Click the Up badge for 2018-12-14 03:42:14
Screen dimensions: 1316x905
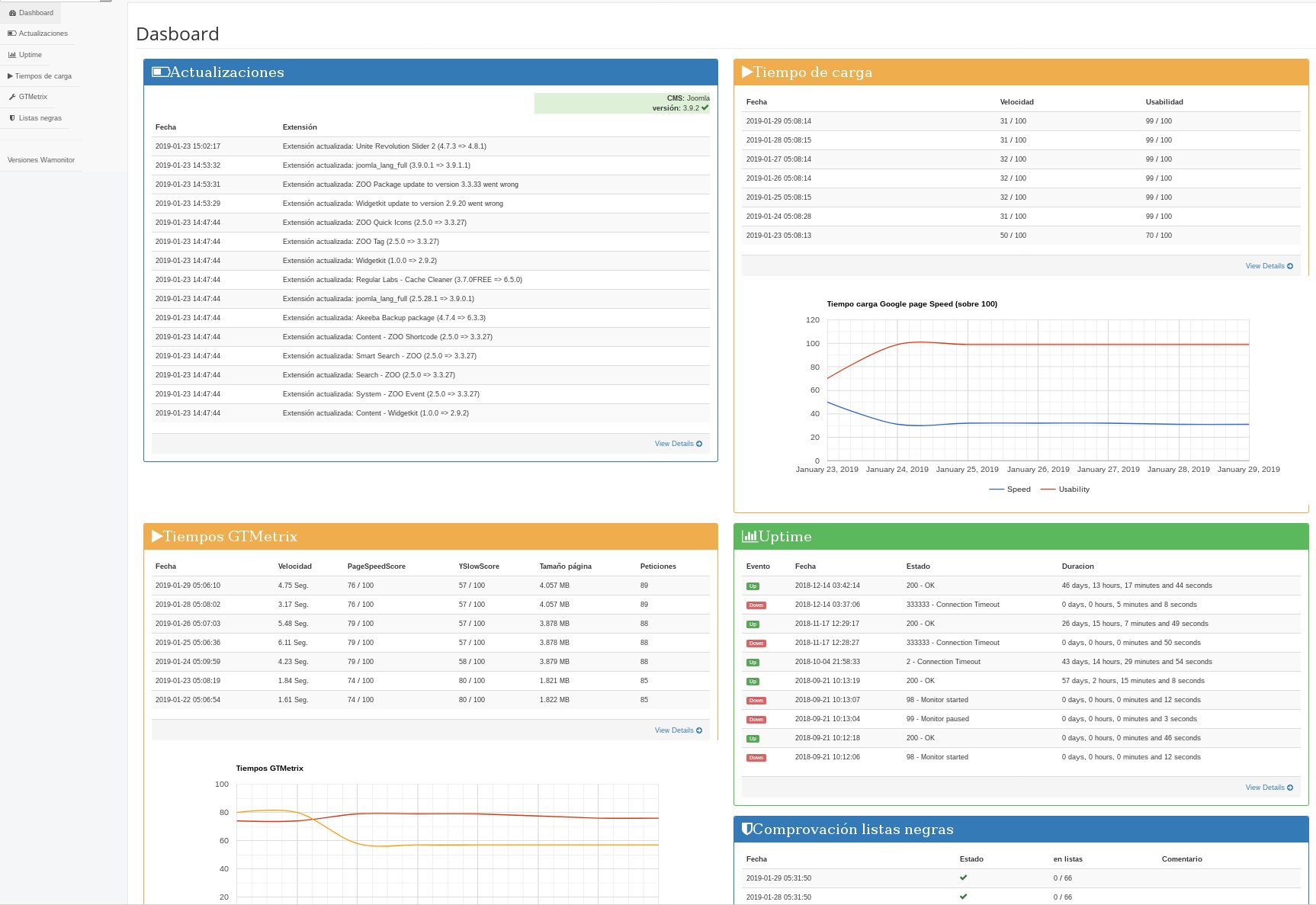pos(753,586)
